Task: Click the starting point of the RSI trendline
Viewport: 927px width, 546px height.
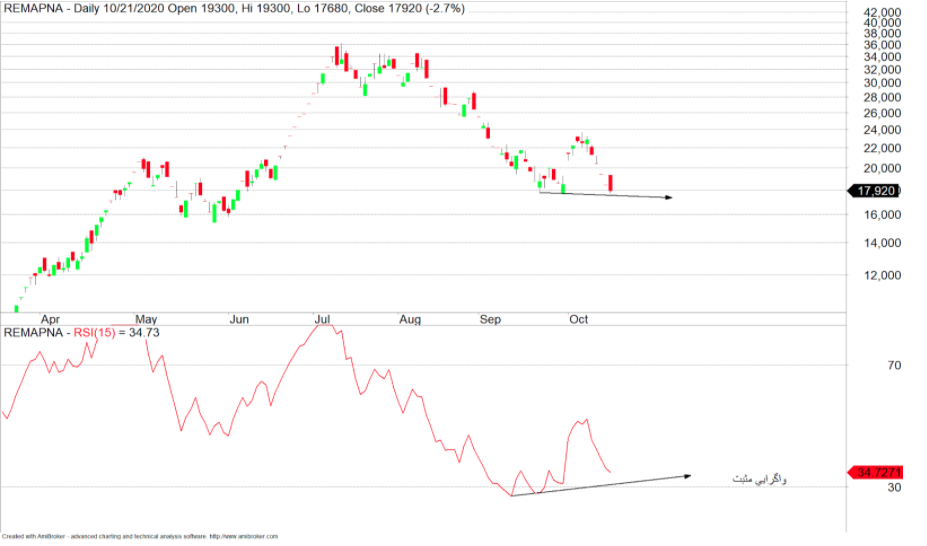Action: [511, 495]
